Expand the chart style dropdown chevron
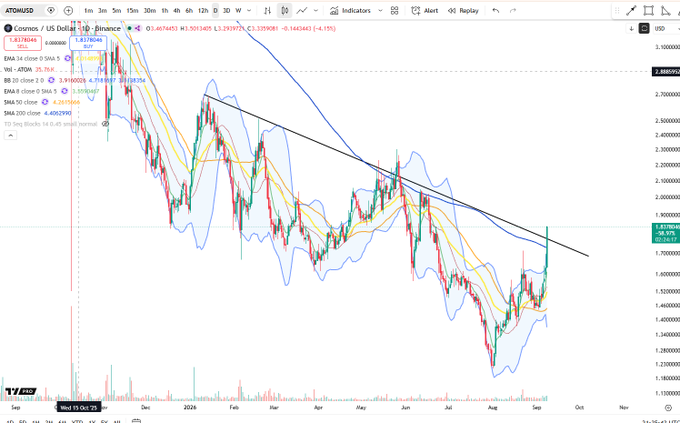This screenshot has height=423, width=680. tap(316, 10)
